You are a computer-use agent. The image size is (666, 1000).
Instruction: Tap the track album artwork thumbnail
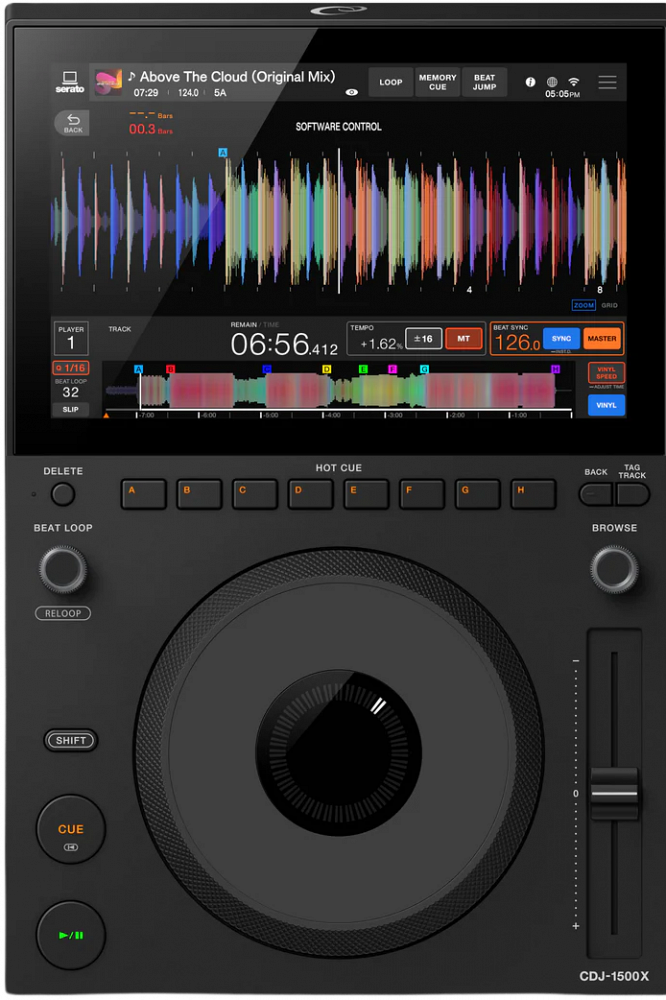click(x=108, y=83)
